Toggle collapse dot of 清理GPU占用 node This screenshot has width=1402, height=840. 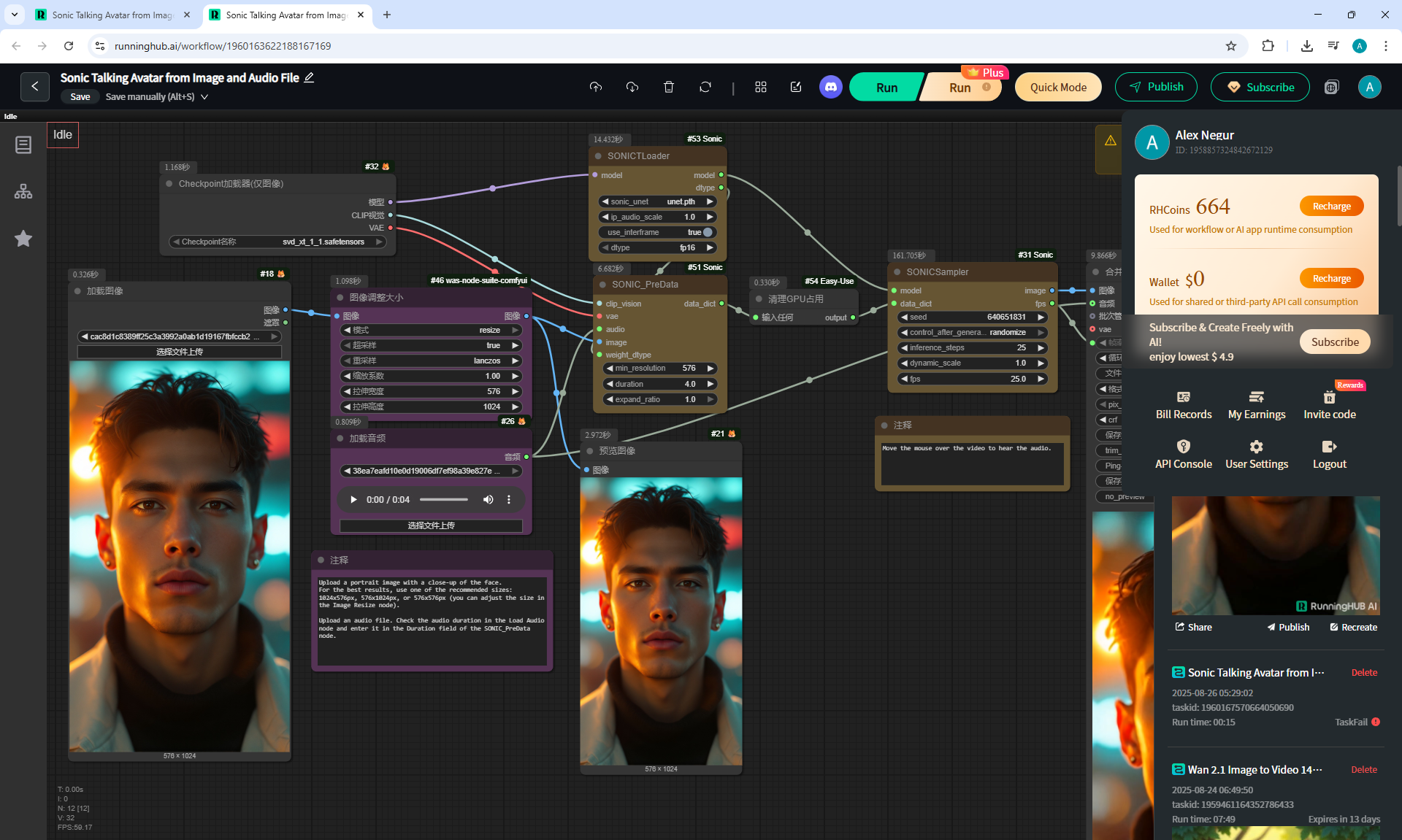(759, 299)
